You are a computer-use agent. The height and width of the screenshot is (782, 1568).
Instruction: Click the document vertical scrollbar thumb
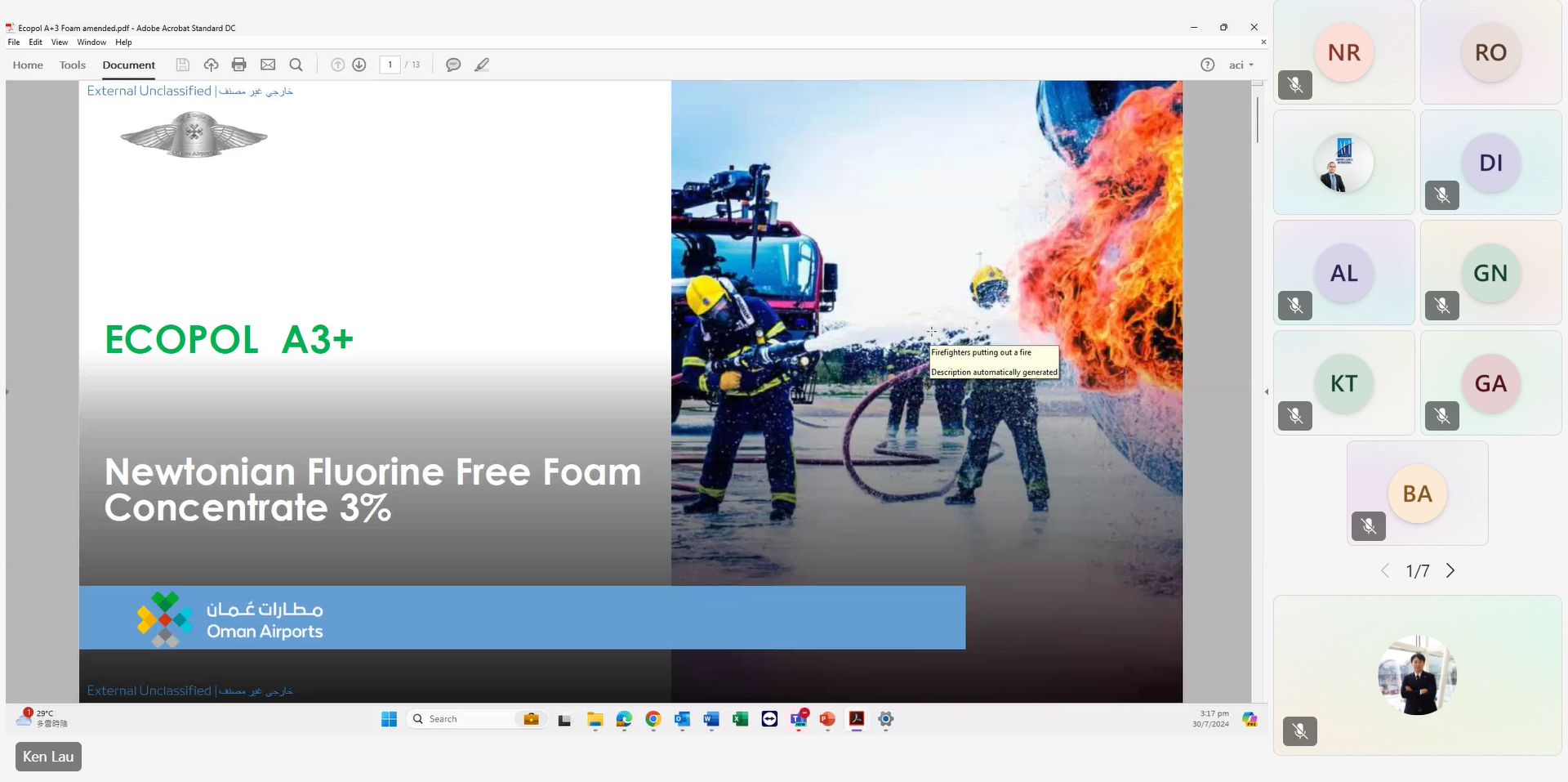point(1258,120)
